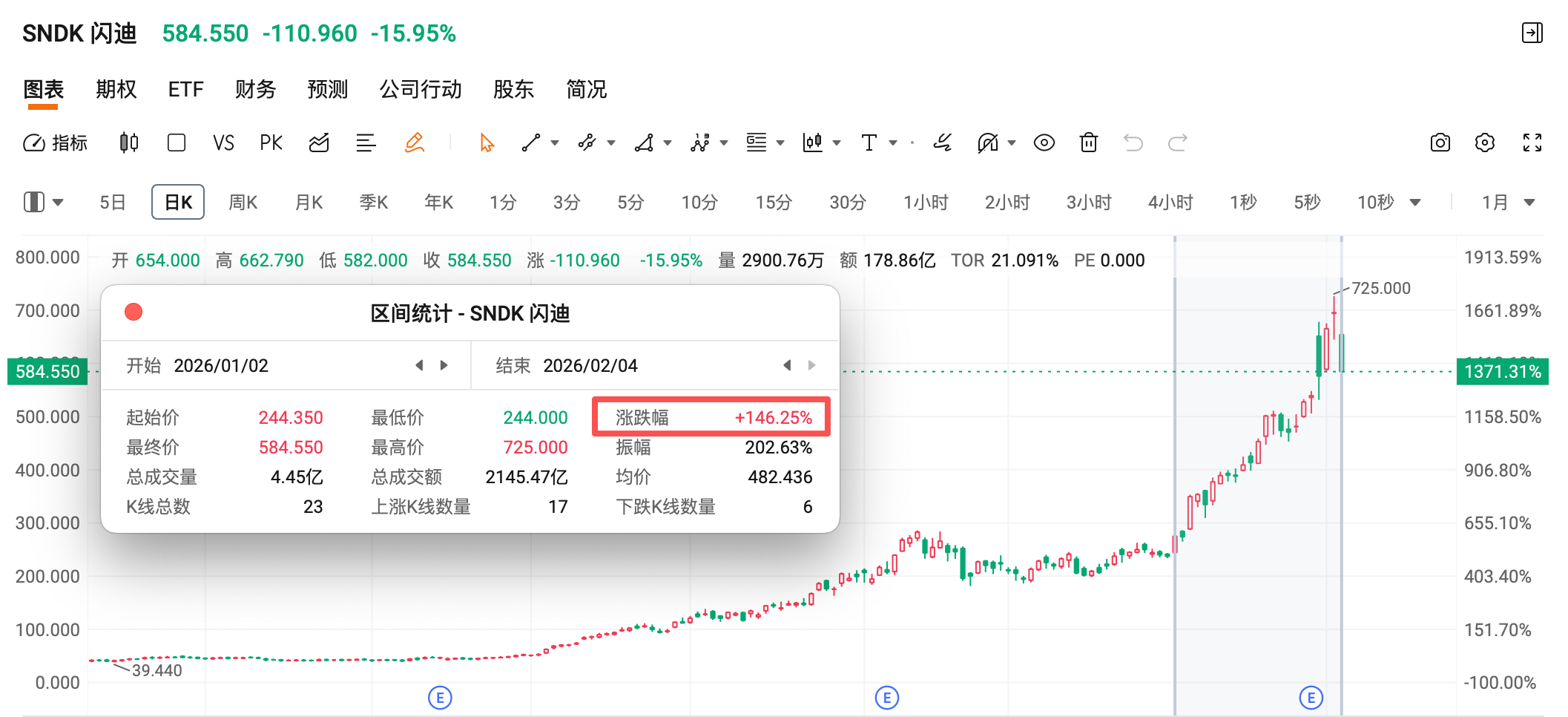Expand the text-lines tool dropdown
1568x717 pixels.
tap(780, 143)
